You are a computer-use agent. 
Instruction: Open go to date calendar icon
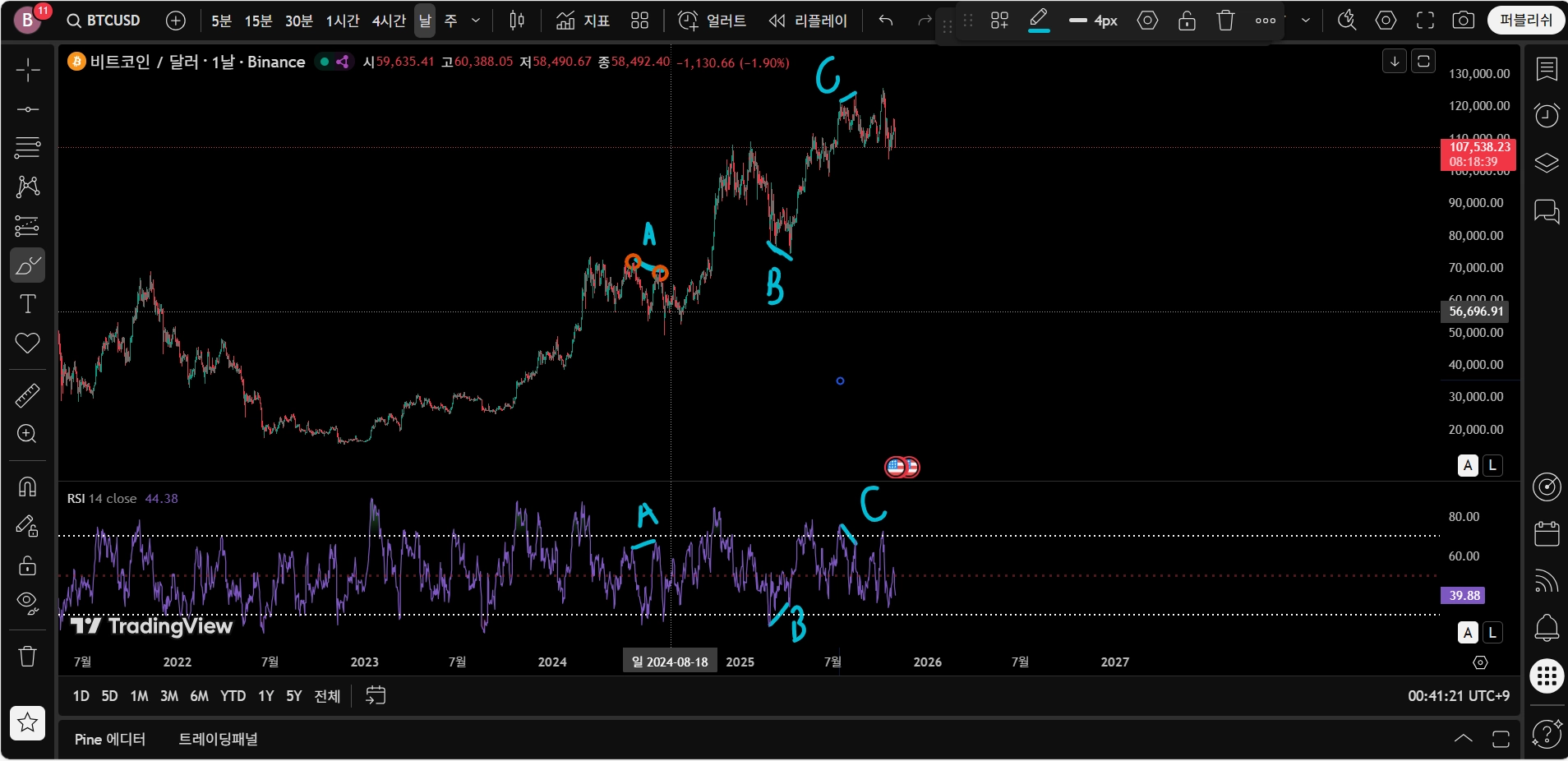tap(376, 696)
